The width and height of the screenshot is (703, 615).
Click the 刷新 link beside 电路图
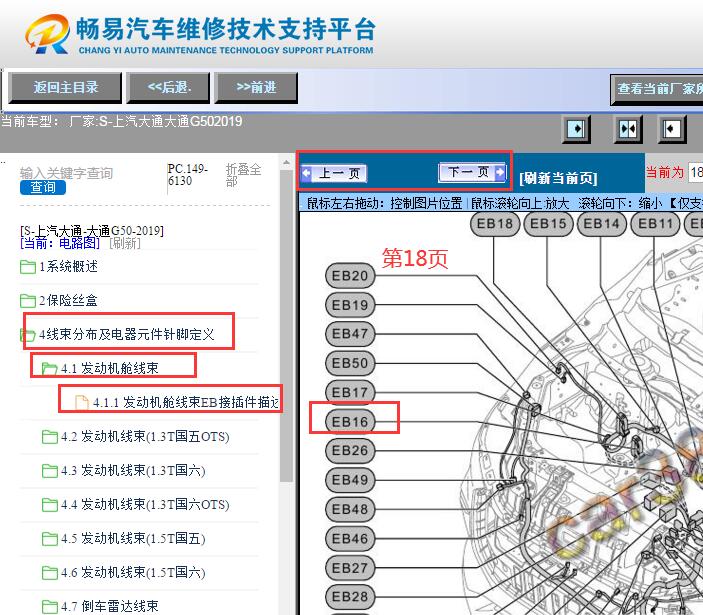point(125,243)
